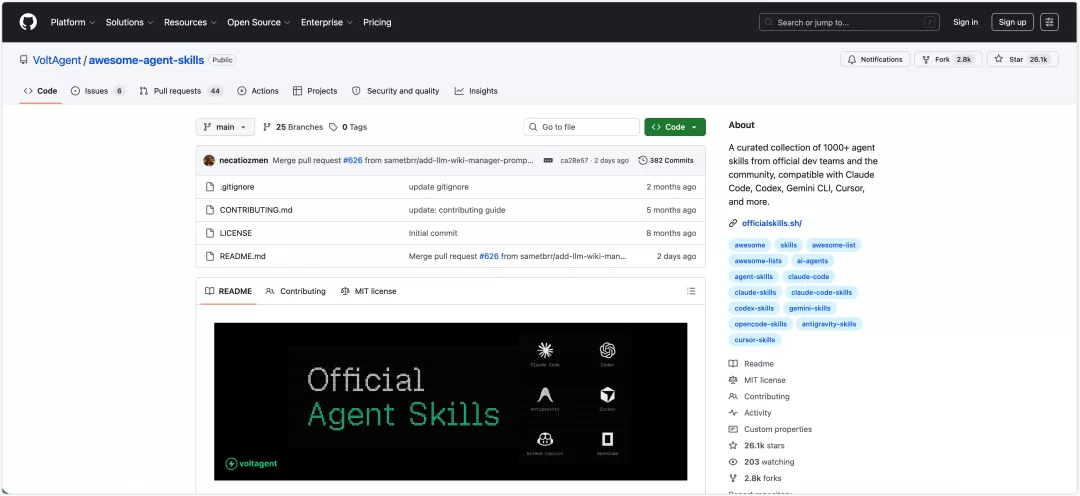This screenshot has width=1080, height=496.
Task: Open the GitHub home logo
Action: tap(28, 22)
